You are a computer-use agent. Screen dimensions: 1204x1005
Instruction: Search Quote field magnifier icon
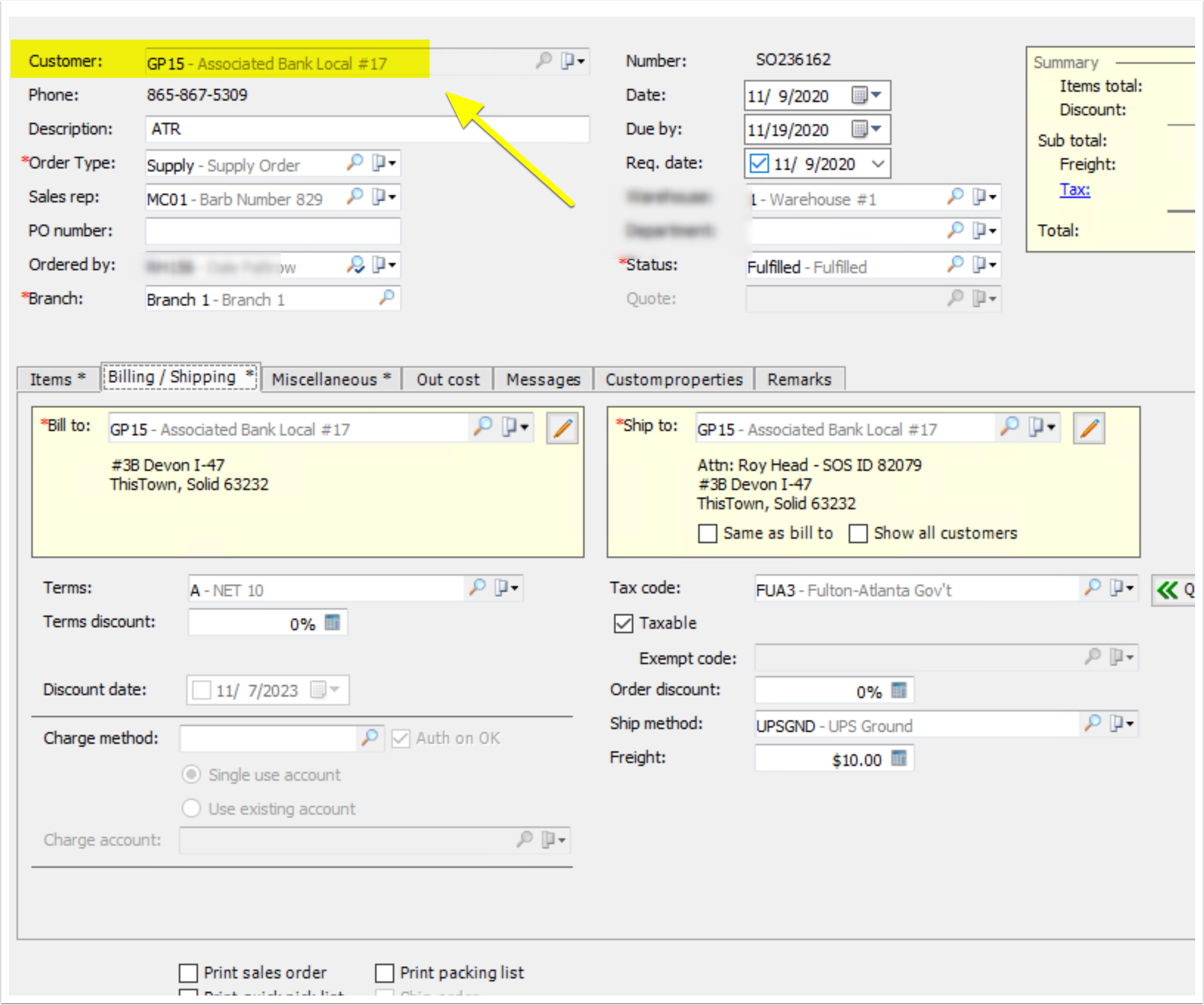click(x=955, y=297)
